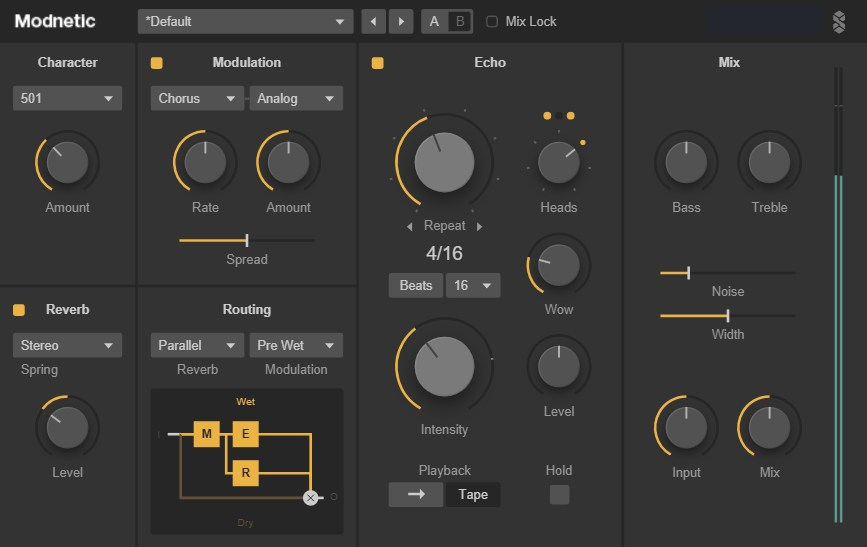Screen dimensions: 867x547
Task: Click the next preset arrow button
Action: [x=400, y=21]
